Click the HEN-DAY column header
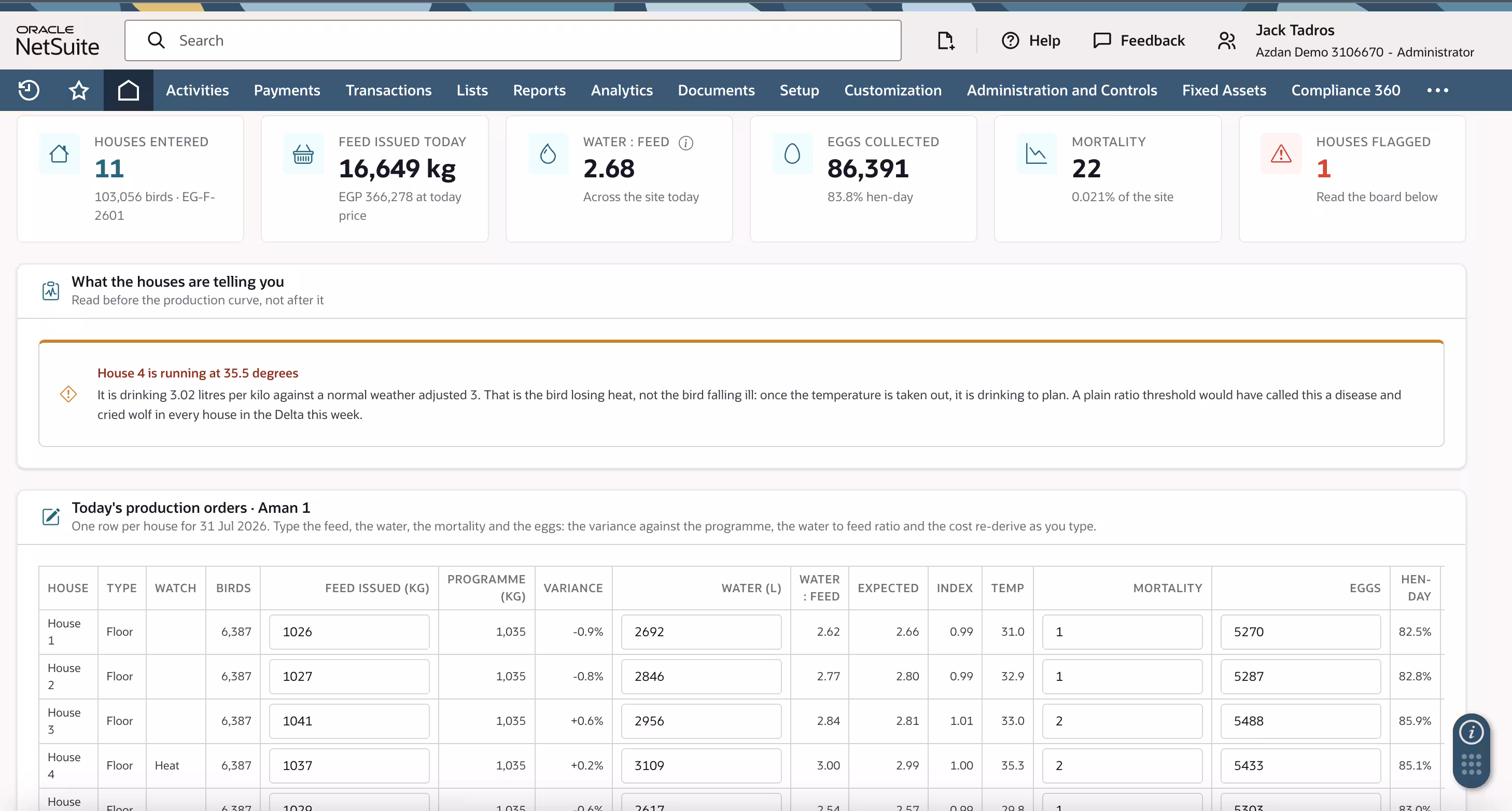1512x811 pixels. 1416,588
